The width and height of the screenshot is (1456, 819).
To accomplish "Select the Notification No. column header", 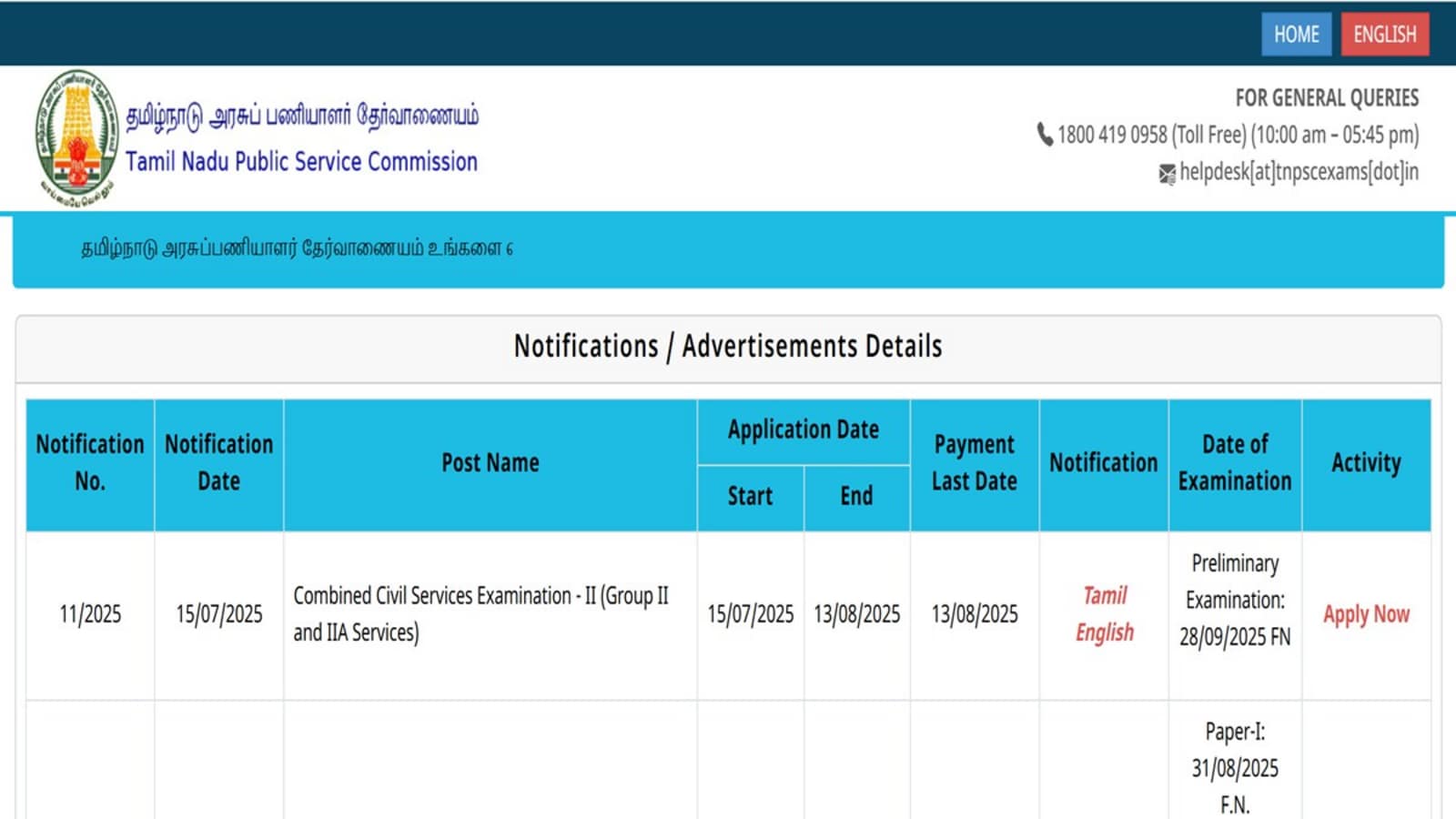I will pyautogui.click(x=90, y=463).
